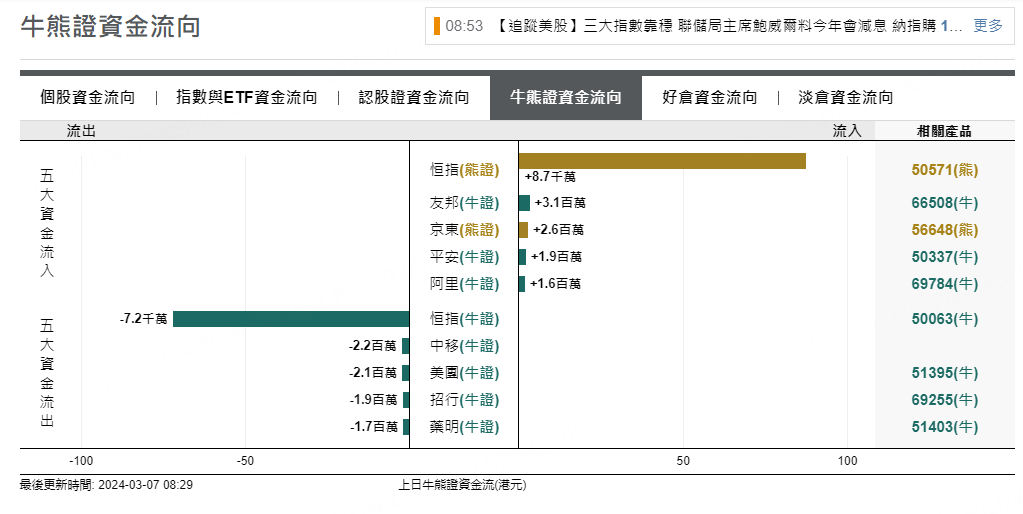Click 恒指(熊證) inflow label
Viewport: 1023px width, 514px height.
click(x=465, y=170)
